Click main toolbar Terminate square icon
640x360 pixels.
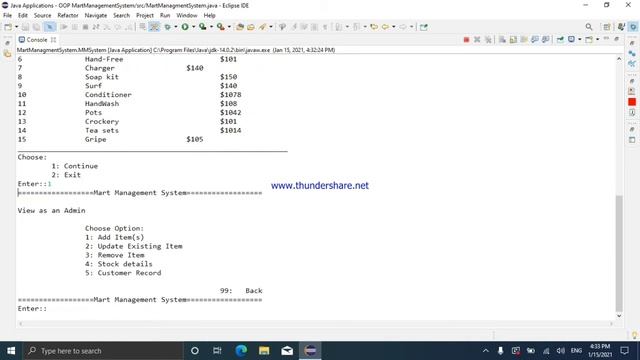click(85, 27)
